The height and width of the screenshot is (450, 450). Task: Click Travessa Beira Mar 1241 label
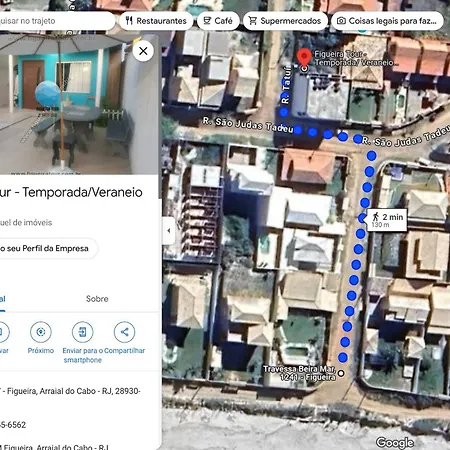tap(300, 373)
